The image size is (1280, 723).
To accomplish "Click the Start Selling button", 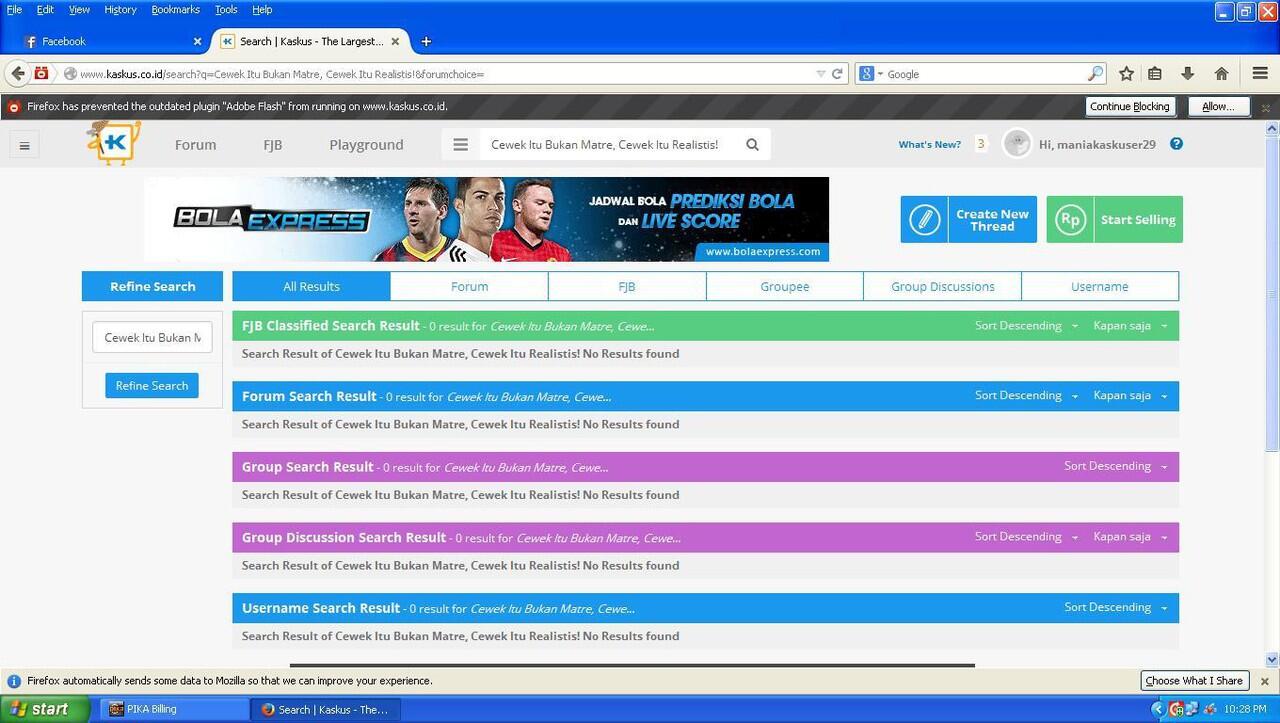I will click(x=1114, y=219).
